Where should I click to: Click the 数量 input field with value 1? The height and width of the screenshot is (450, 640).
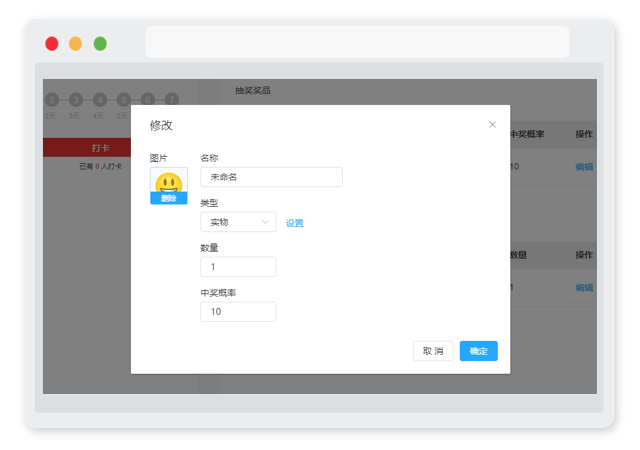click(x=238, y=267)
